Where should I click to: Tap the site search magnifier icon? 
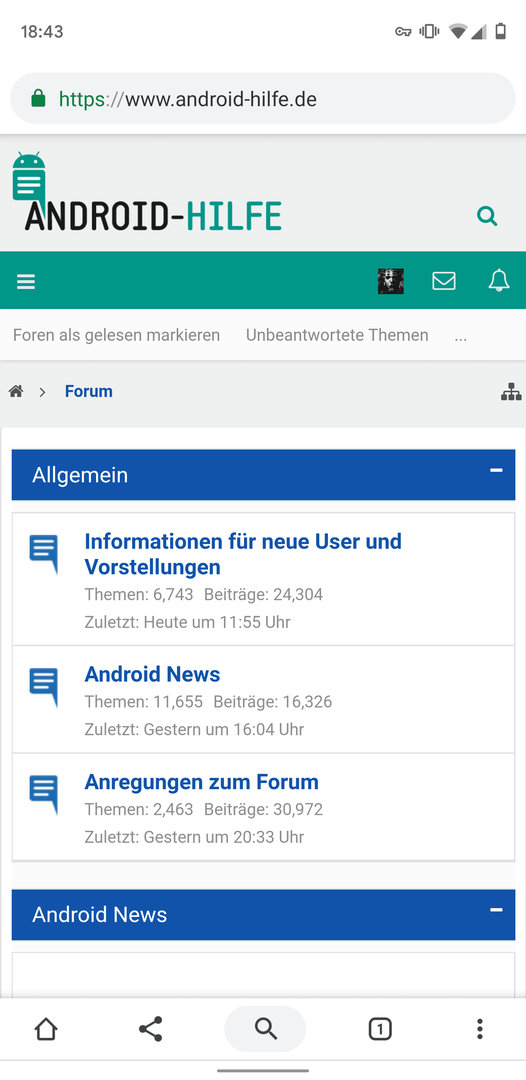[487, 216]
